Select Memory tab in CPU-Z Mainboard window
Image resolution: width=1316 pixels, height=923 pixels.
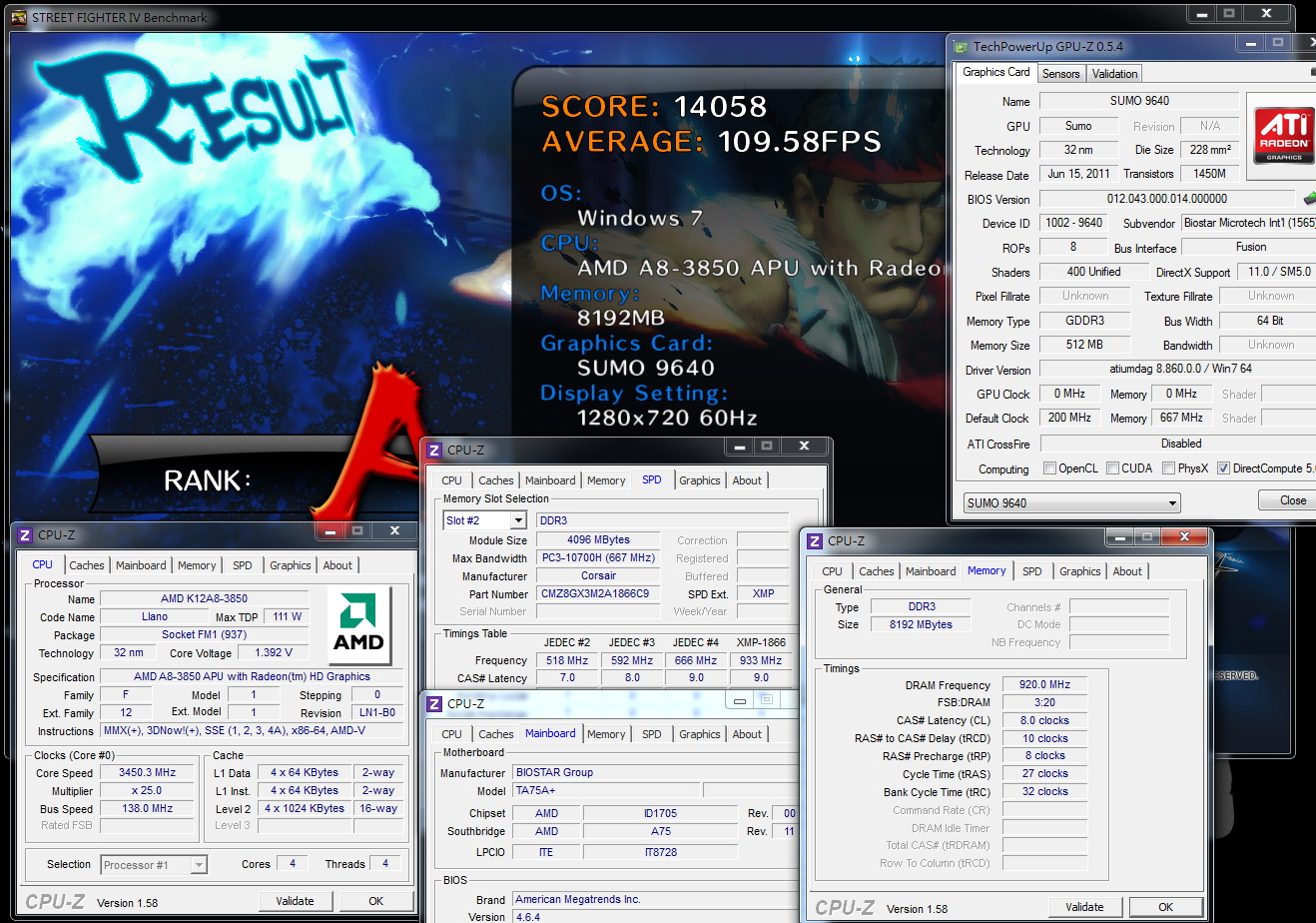pyautogui.click(x=606, y=734)
